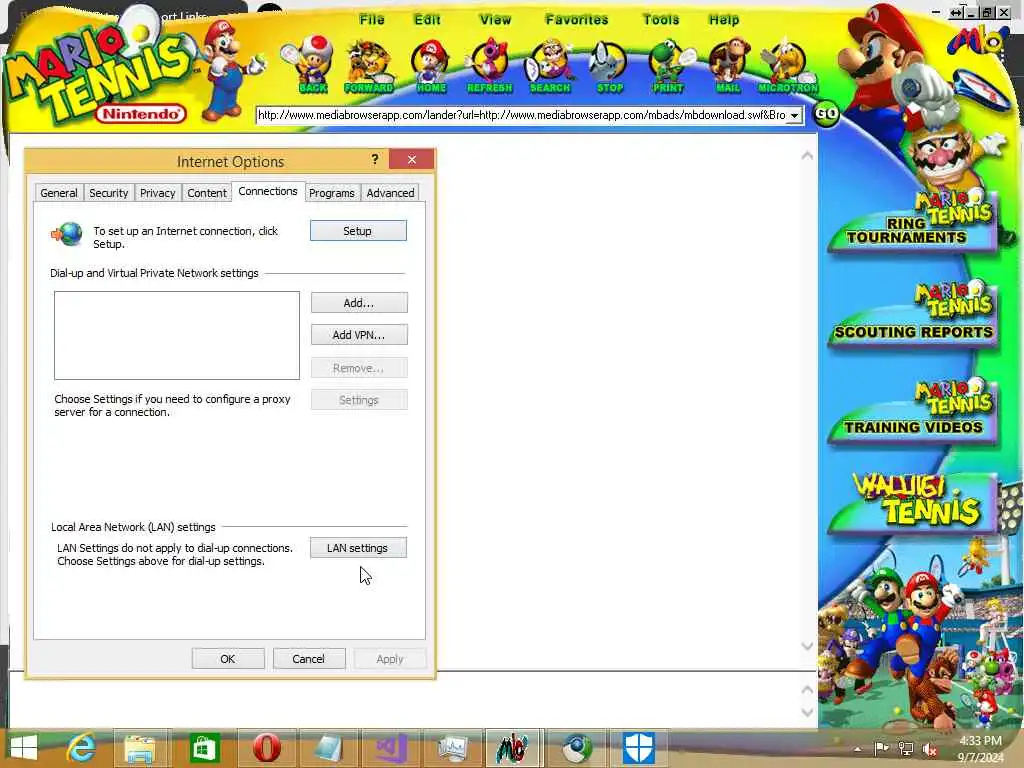The image size is (1024, 768).
Task: Click the Add... button
Action: (359, 302)
